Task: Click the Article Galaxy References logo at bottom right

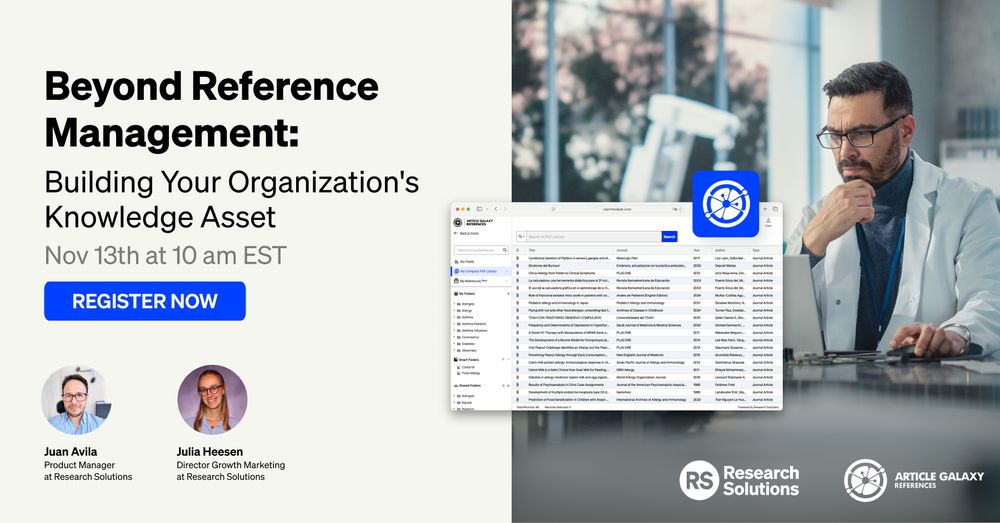Action: (x=914, y=480)
